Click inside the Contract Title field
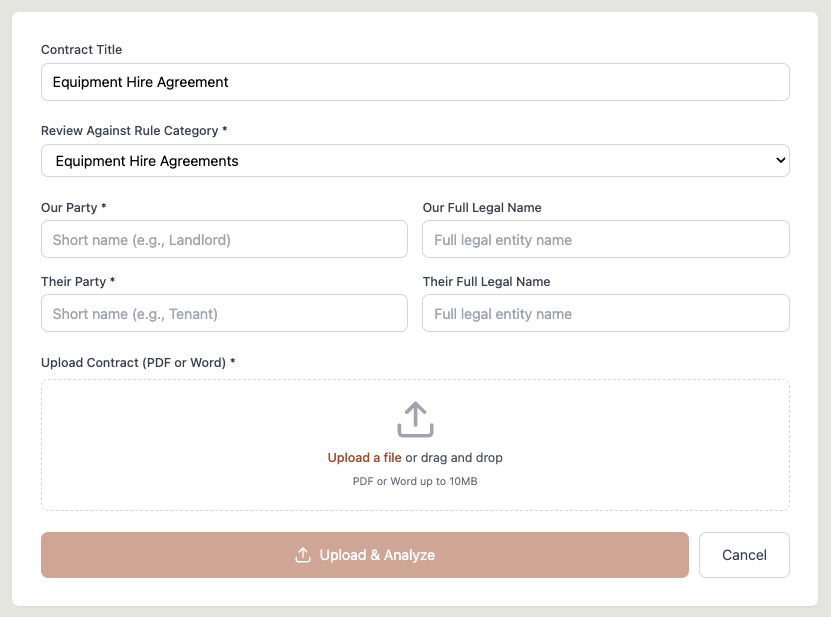 point(414,82)
